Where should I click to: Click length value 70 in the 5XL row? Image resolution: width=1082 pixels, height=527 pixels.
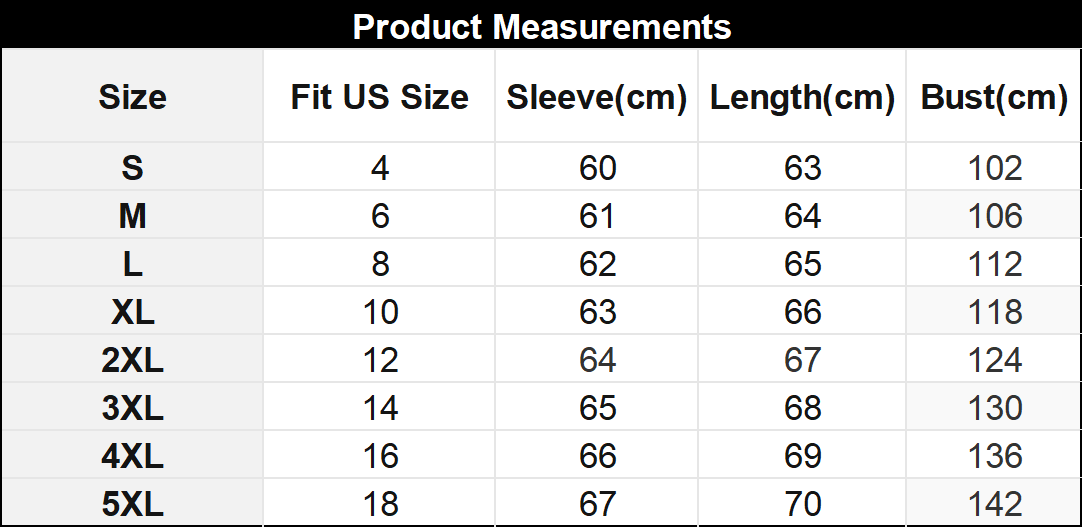point(802,504)
